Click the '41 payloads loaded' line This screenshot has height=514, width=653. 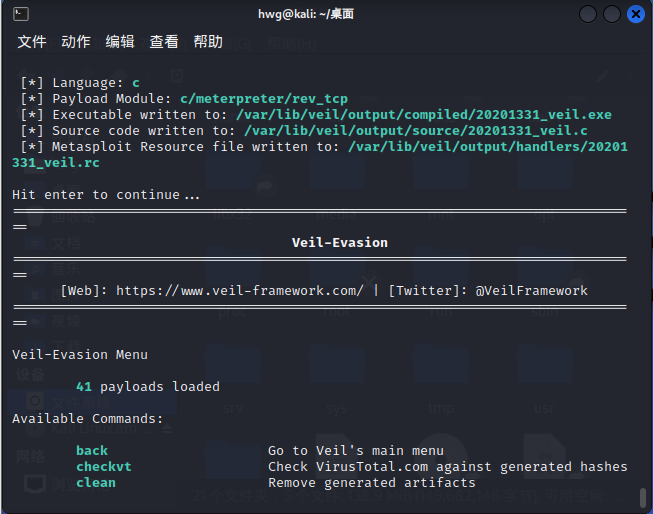148,387
